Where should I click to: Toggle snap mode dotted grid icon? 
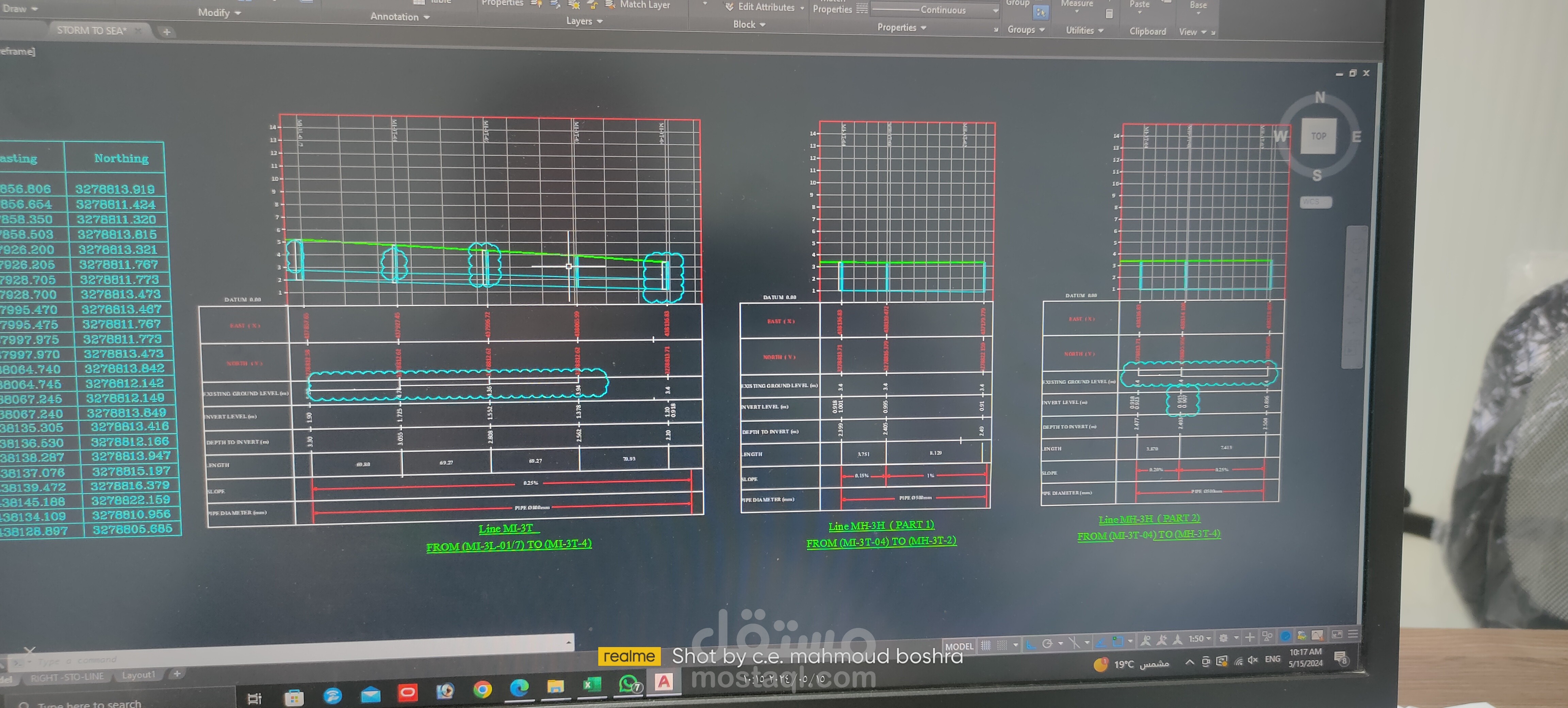pyautogui.click(x=1002, y=645)
